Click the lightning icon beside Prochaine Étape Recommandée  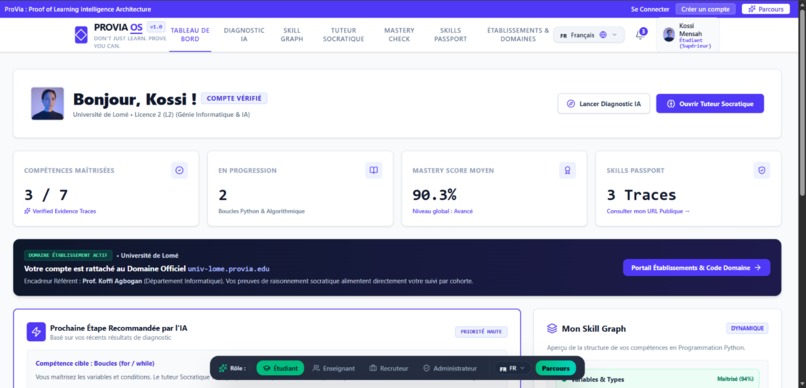[x=36, y=332]
